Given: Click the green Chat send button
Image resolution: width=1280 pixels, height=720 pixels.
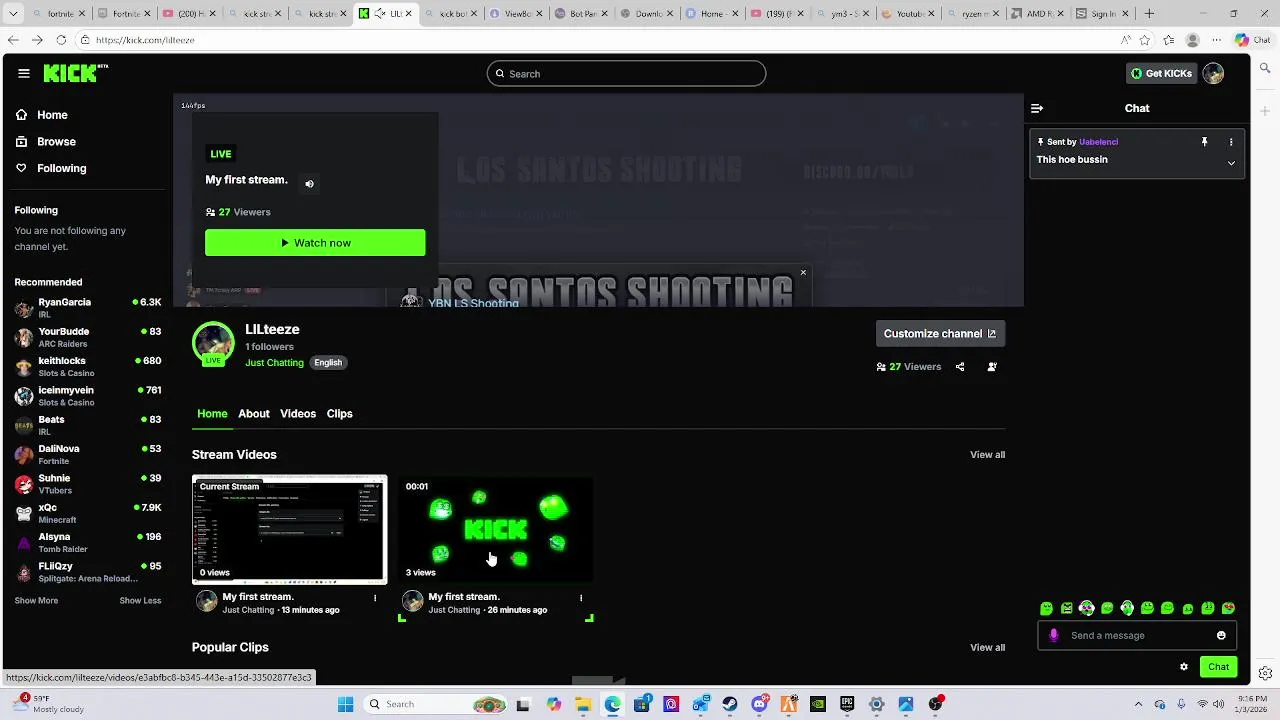Looking at the screenshot, I should (1218, 667).
